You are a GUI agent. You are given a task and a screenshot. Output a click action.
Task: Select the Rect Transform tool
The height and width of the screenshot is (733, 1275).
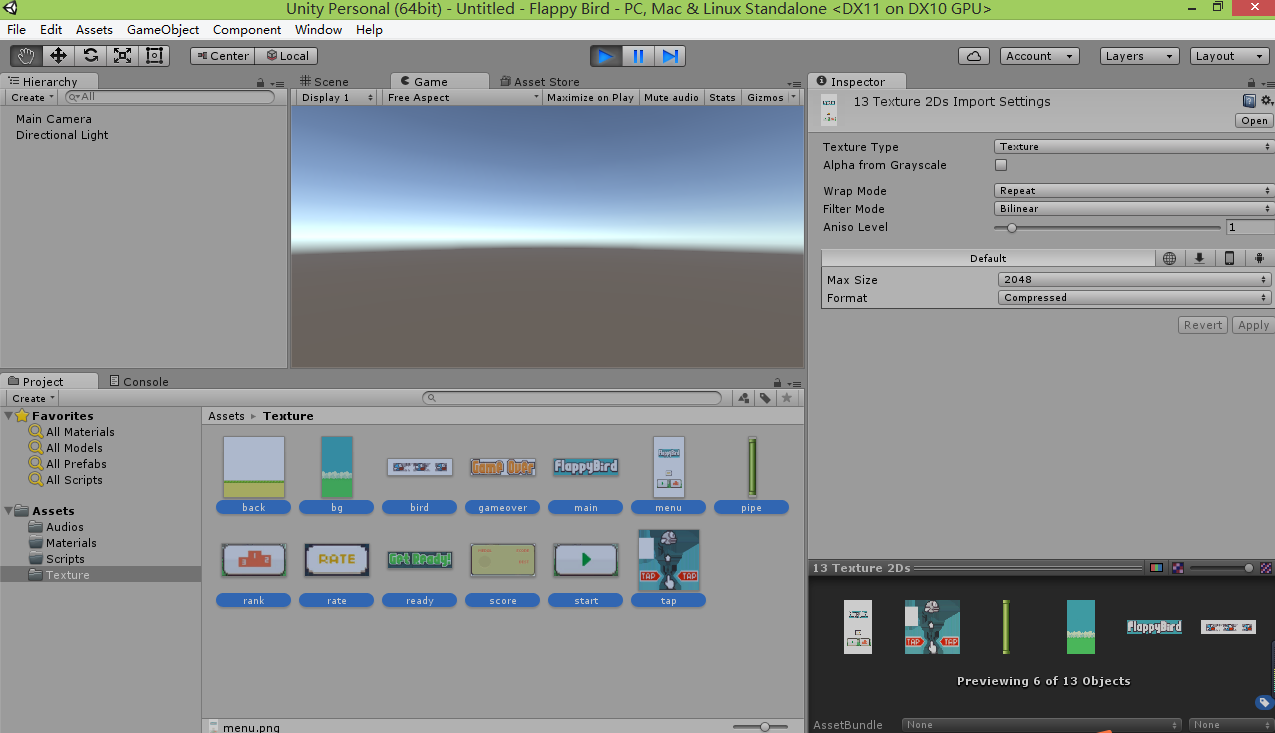(154, 56)
